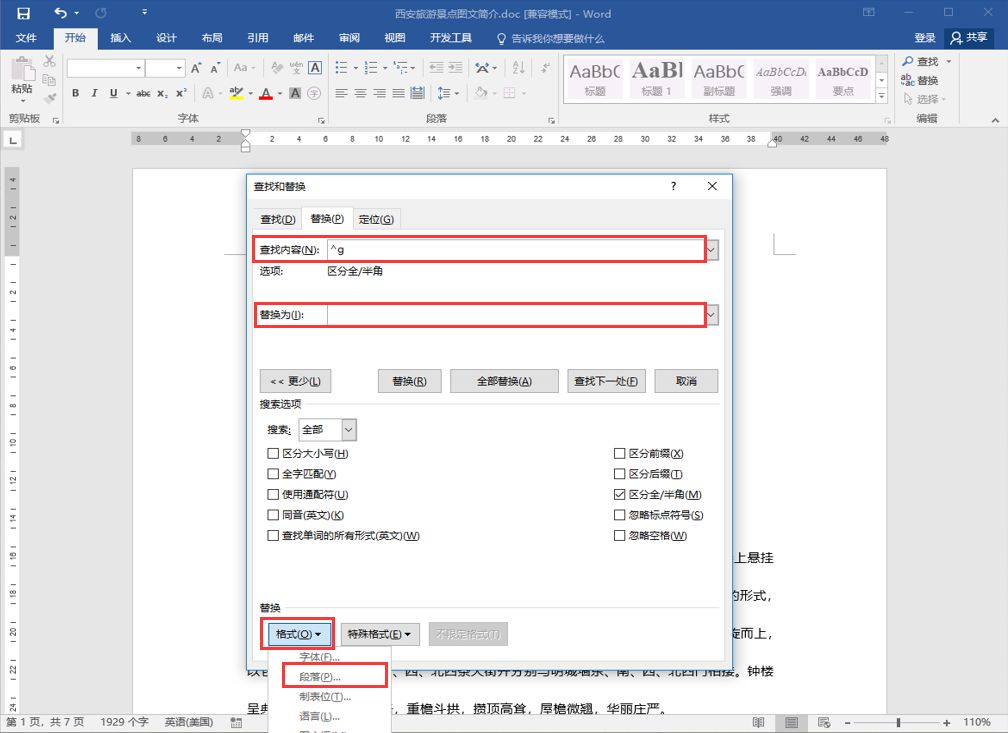Image resolution: width=1008 pixels, height=733 pixels.
Task: Open the 格式(O) dropdown button
Action: (x=298, y=634)
